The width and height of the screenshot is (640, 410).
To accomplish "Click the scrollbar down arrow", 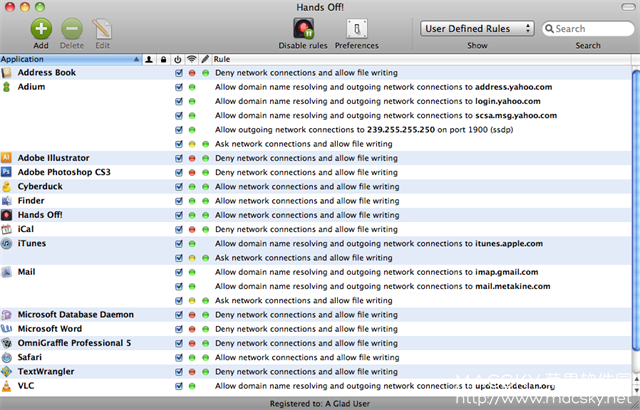I will pyautogui.click(x=636, y=390).
